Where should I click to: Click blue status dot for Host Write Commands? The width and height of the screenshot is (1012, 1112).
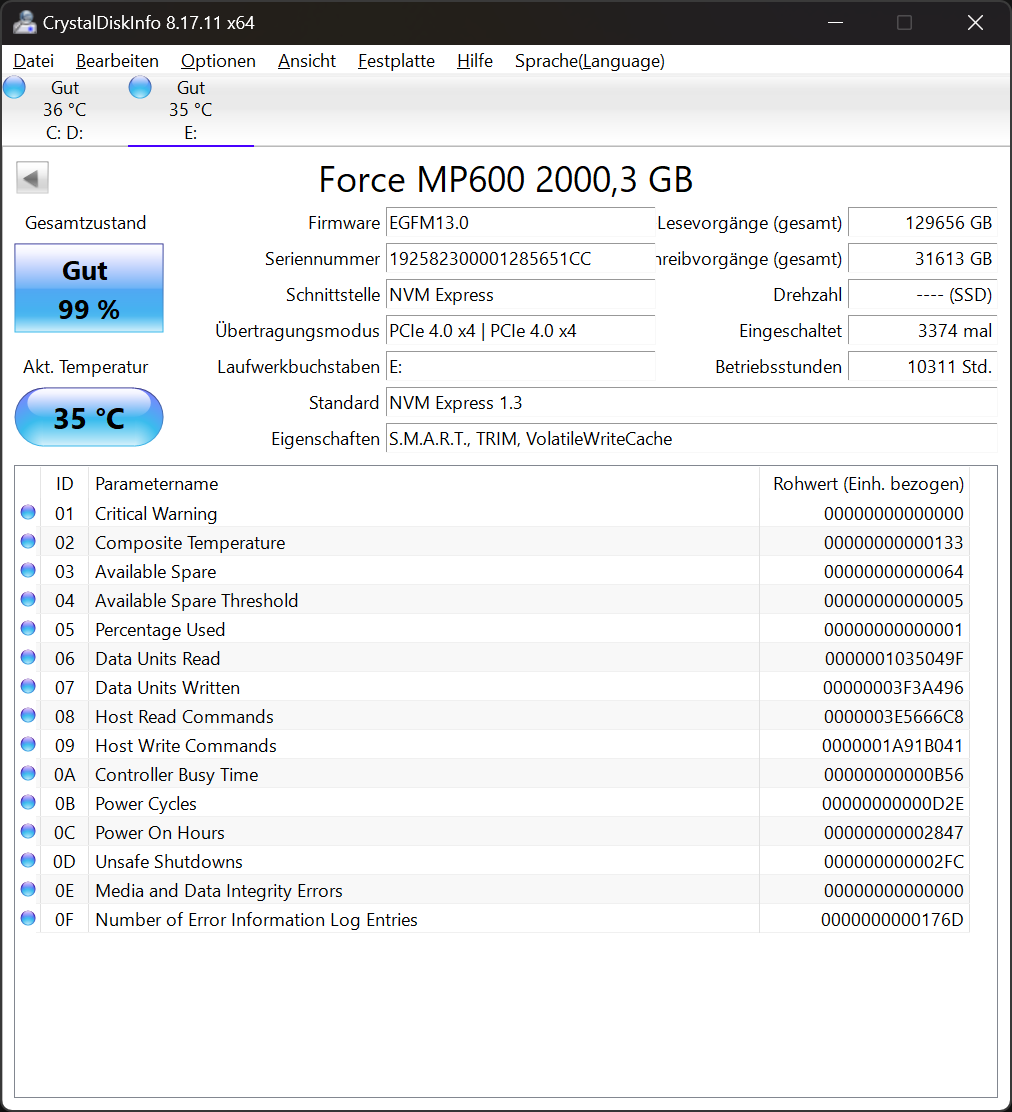coord(28,744)
